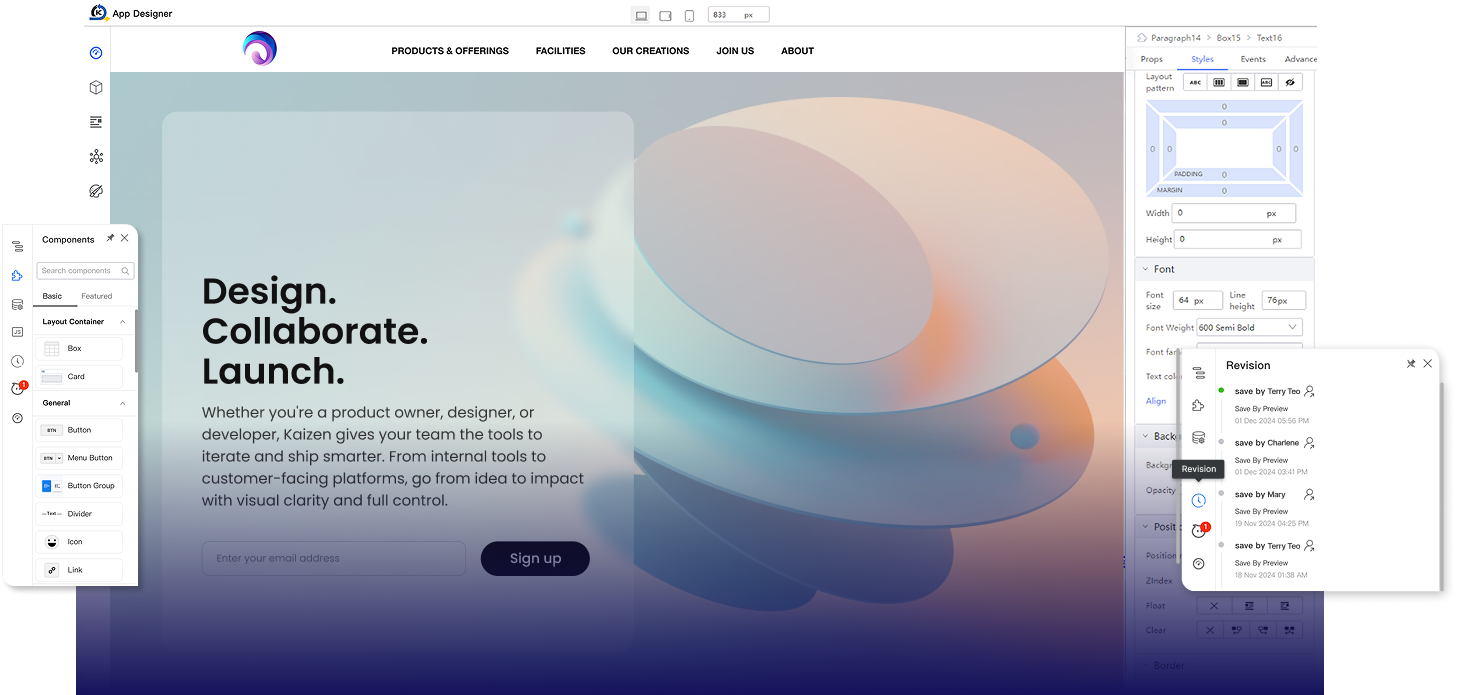The image size is (1457, 695).
Task: Collapse the Font section
Action: click(x=1146, y=269)
